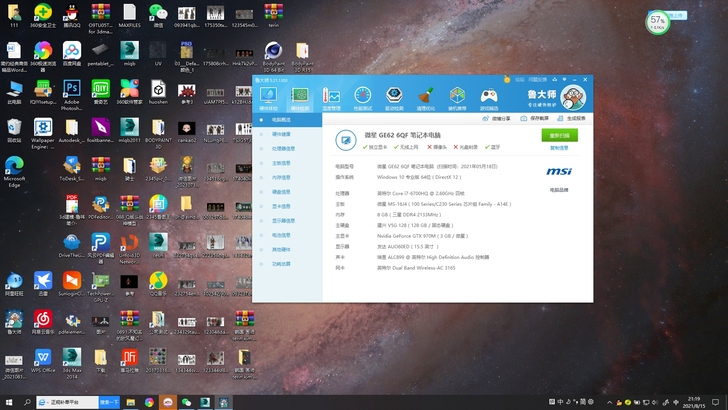The height and width of the screenshot is (410, 728).
Task: Click the Core i7-6700HQ processor text
Action: click(421, 193)
